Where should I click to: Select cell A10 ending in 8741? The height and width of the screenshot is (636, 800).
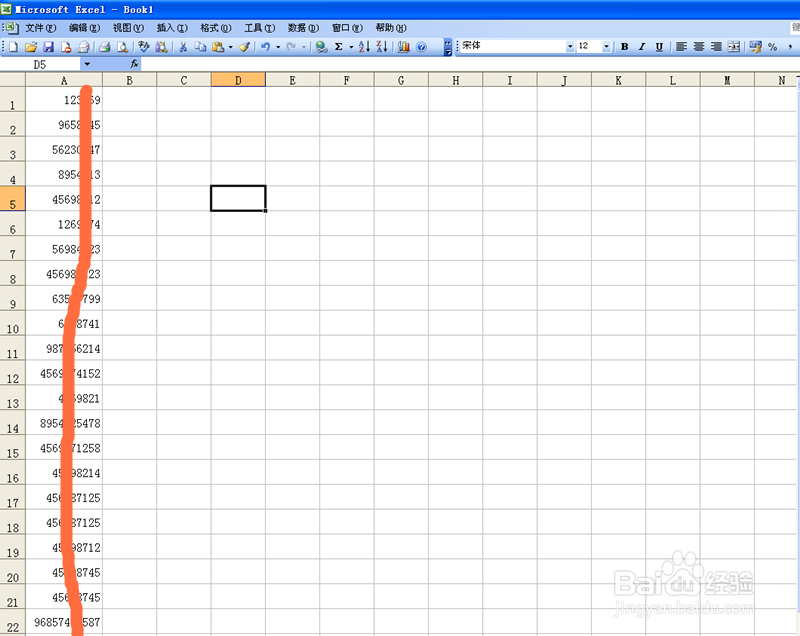pos(64,323)
